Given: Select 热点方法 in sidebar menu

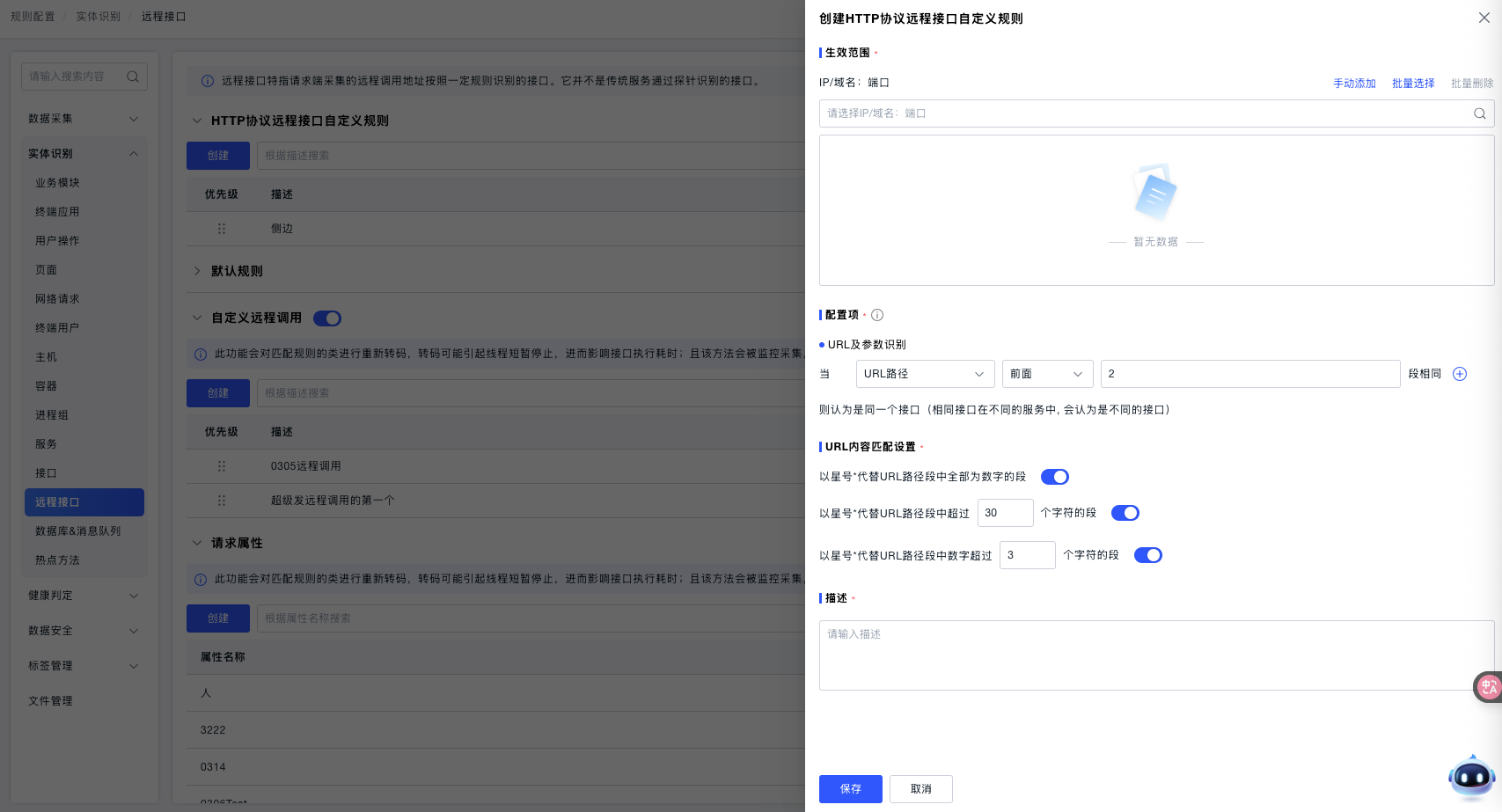Looking at the screenshot, I should pyautogui.click(x=57, y=560).
